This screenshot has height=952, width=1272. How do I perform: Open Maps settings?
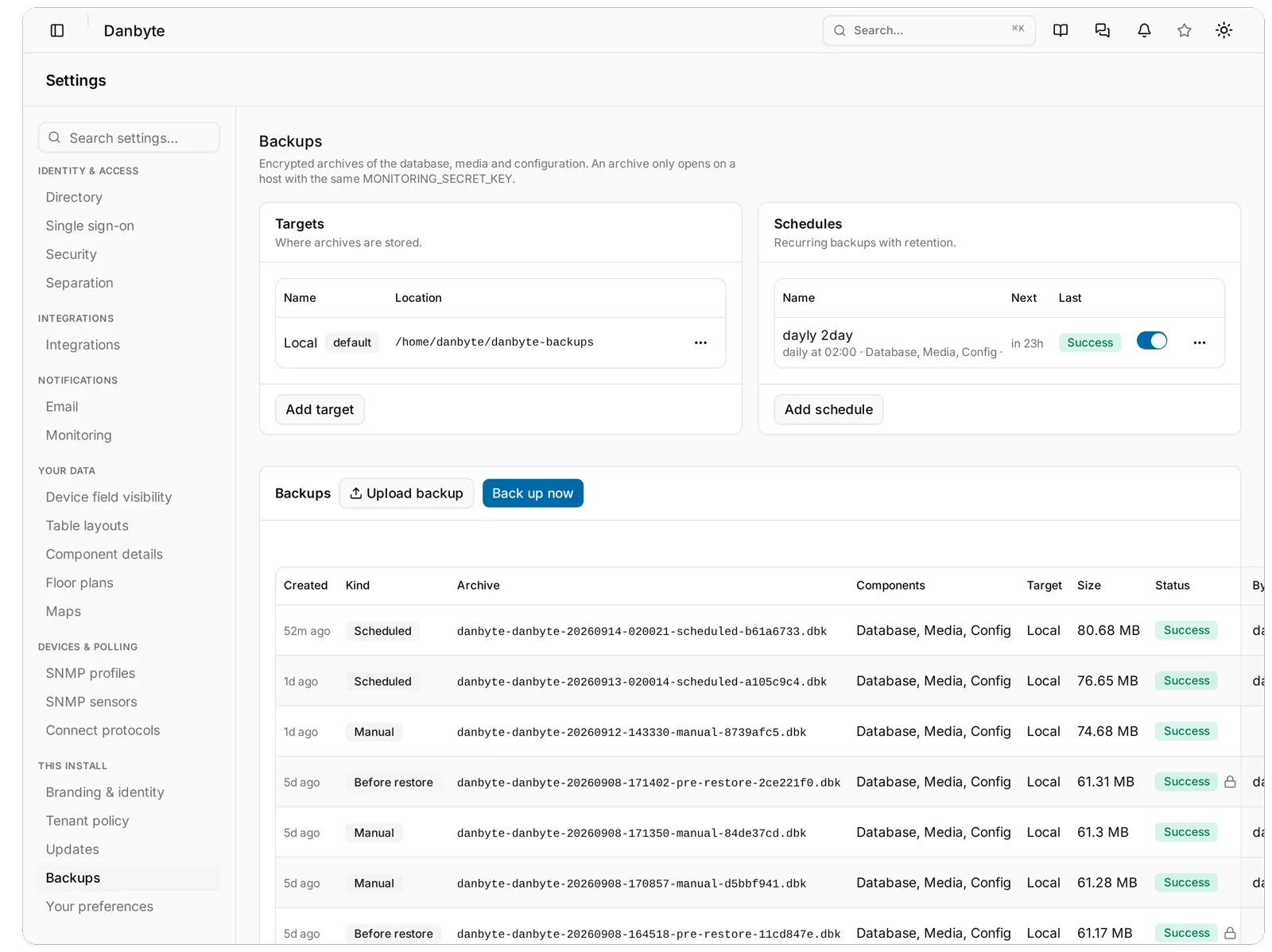pos(64,612)
